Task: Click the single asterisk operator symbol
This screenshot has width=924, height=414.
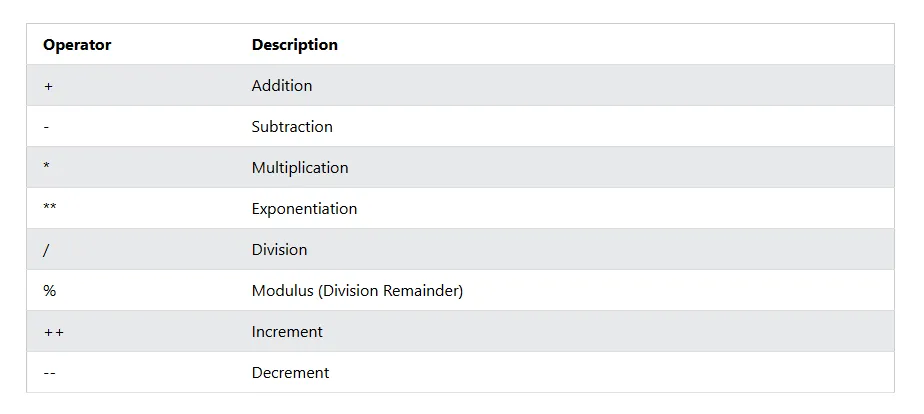Action: [x=47, y=167]
